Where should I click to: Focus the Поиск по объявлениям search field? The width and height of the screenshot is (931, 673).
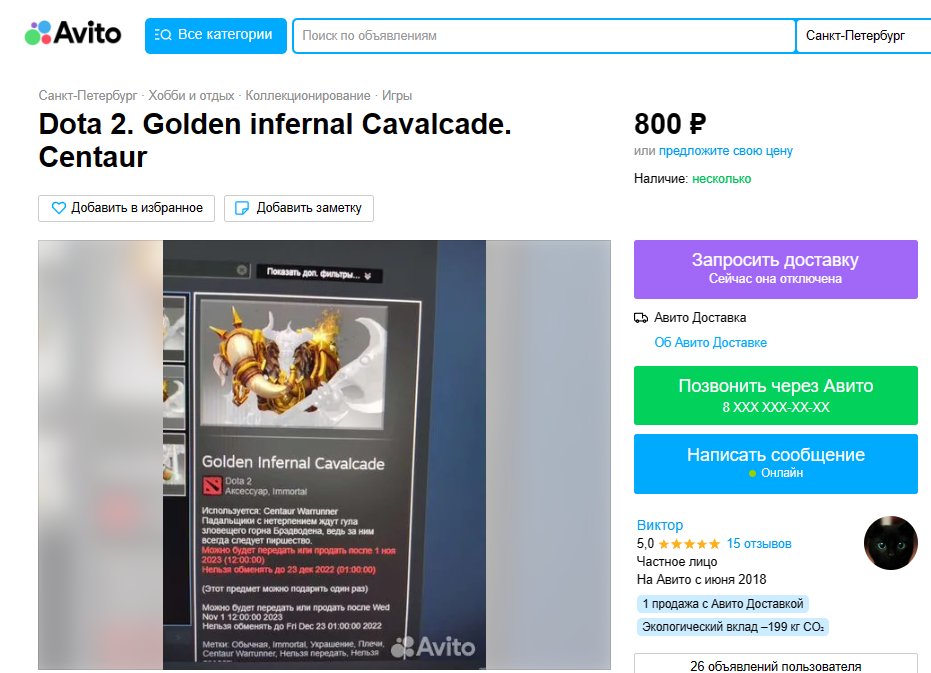click(544, 36)
